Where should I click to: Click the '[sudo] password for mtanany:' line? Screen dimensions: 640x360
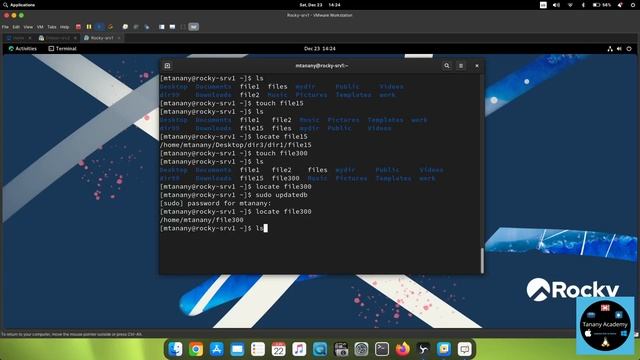(x=216, y=203)
